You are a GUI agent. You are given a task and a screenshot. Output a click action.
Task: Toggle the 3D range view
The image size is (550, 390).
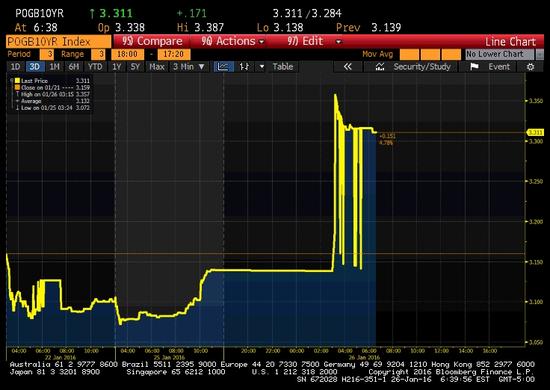(34, 67)
